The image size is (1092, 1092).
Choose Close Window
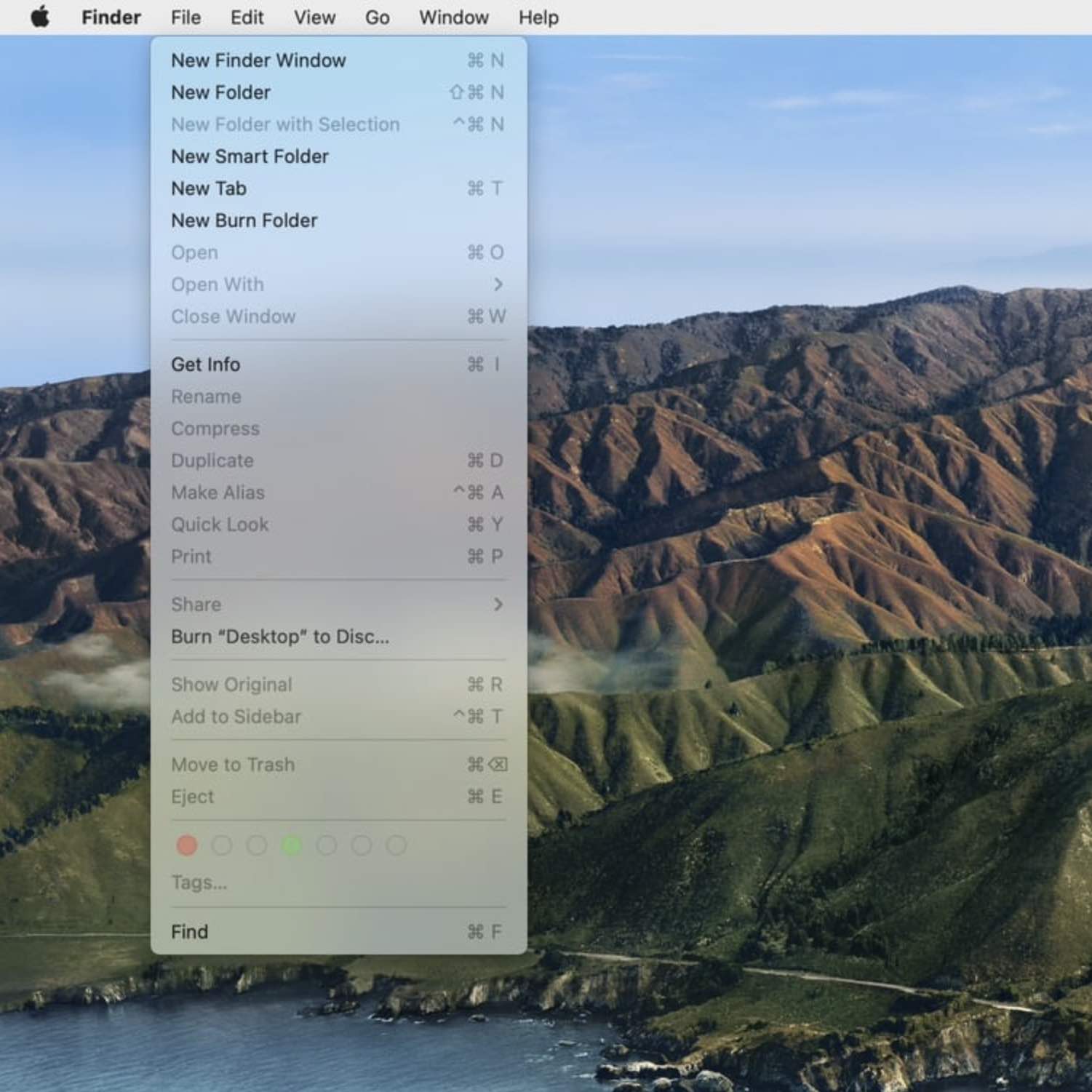pos(338,316)
